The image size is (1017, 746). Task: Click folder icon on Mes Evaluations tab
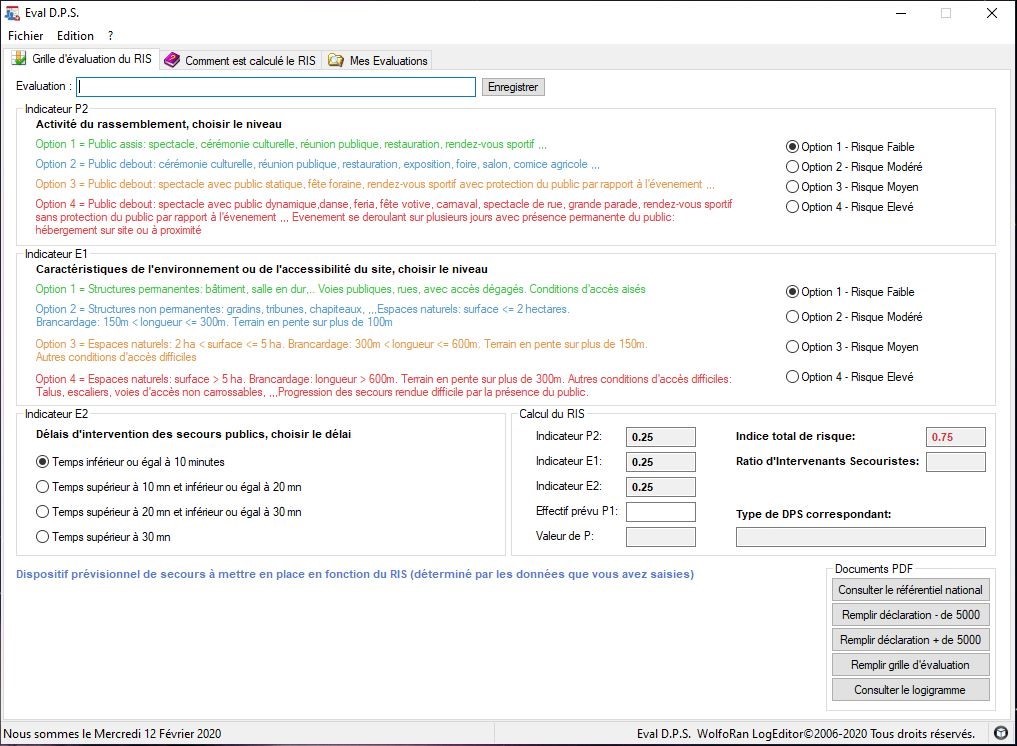pyautogui.click(x=336, y=61)
